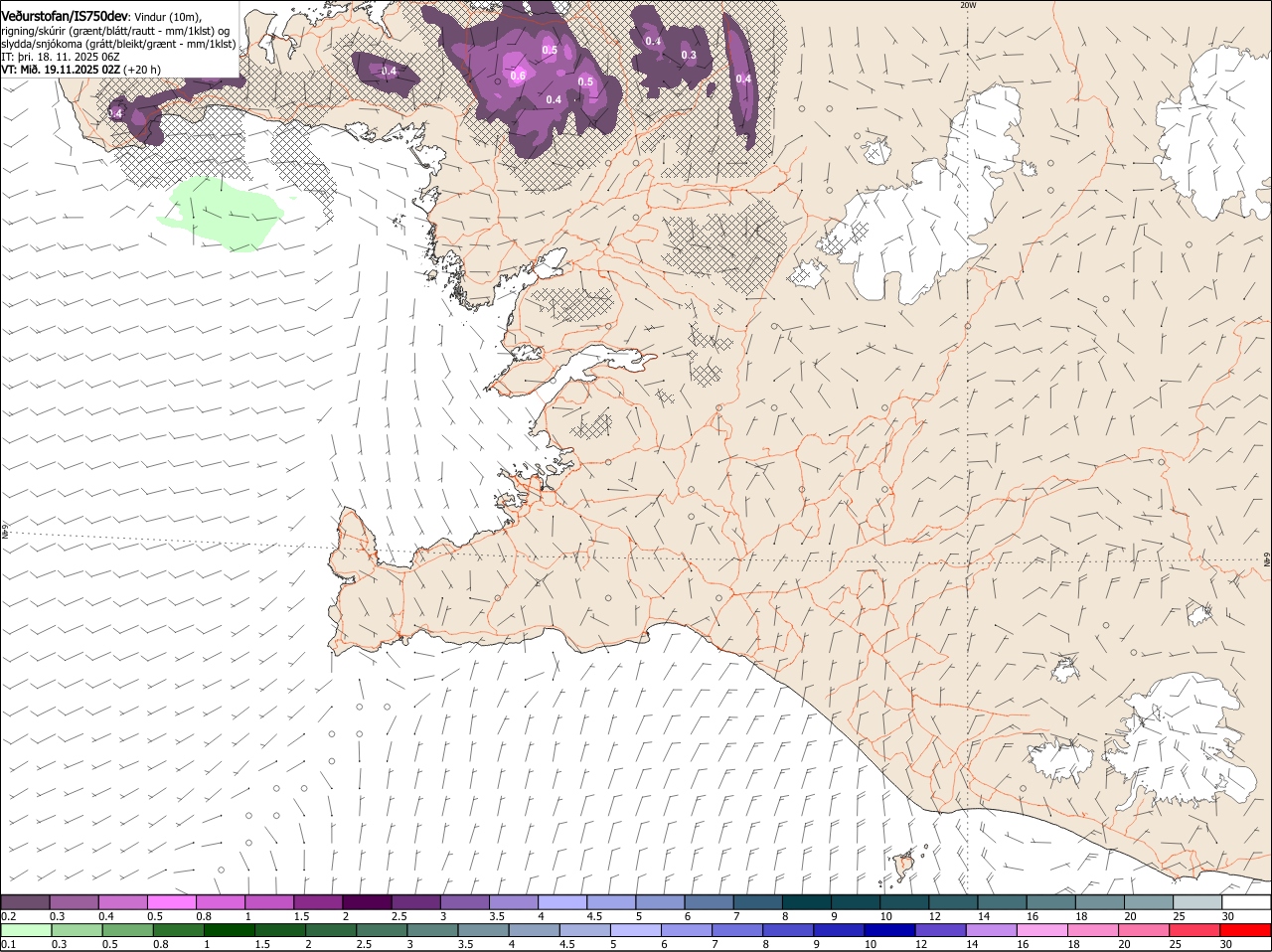Viewport: 1272px width, 952px height.
Task: Select the bright pink swatch starting at 0.5
Action: click(171, 902)
